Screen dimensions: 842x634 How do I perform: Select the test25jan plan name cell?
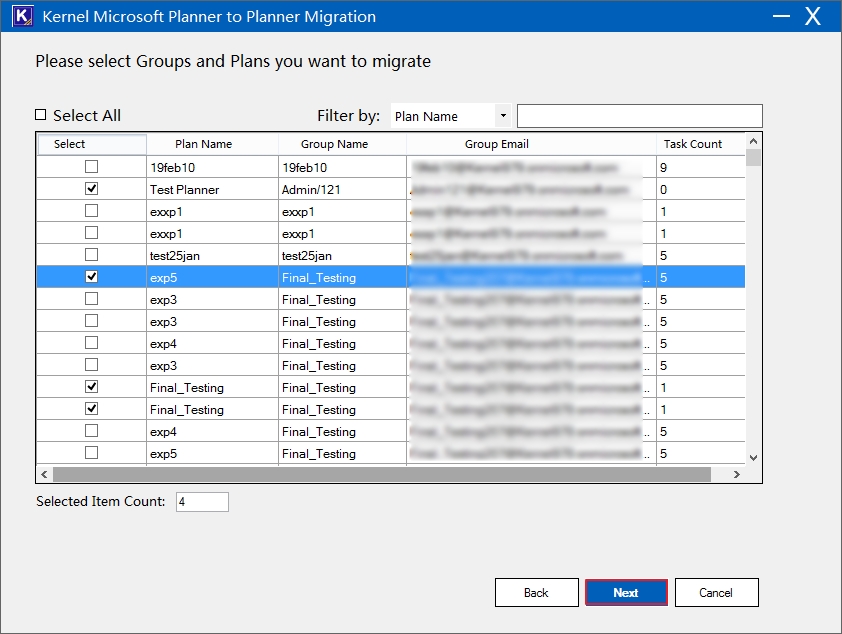pos(212,256)
